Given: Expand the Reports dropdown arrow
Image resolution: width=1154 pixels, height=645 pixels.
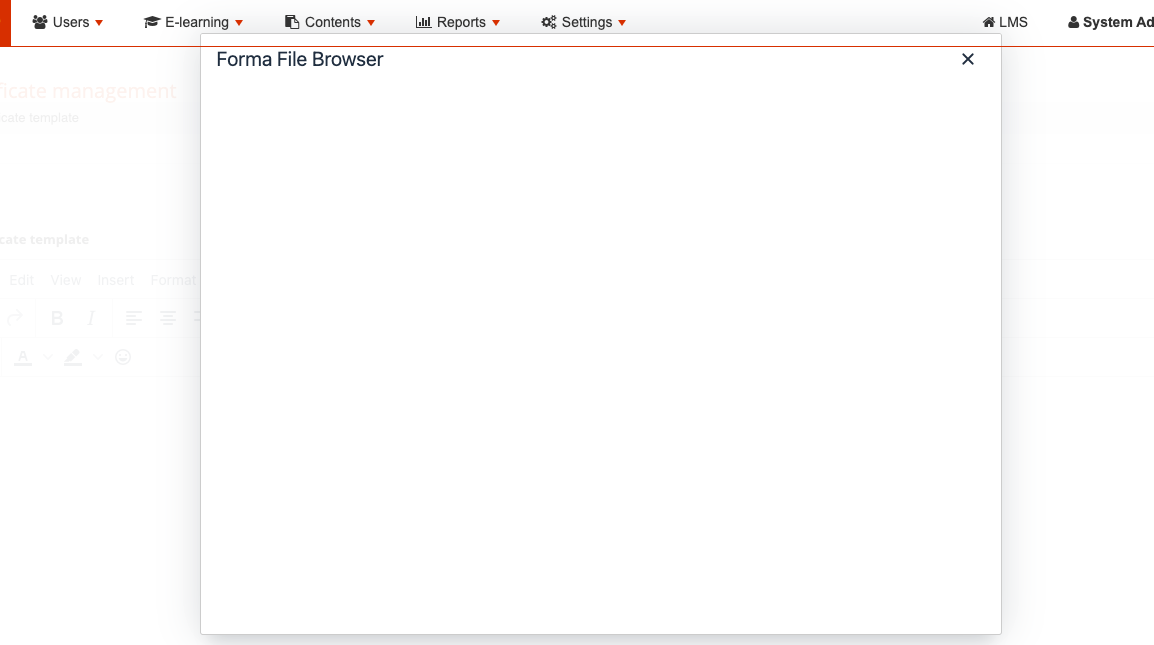Looking at the screenshot, I should (x=496, y=23).
